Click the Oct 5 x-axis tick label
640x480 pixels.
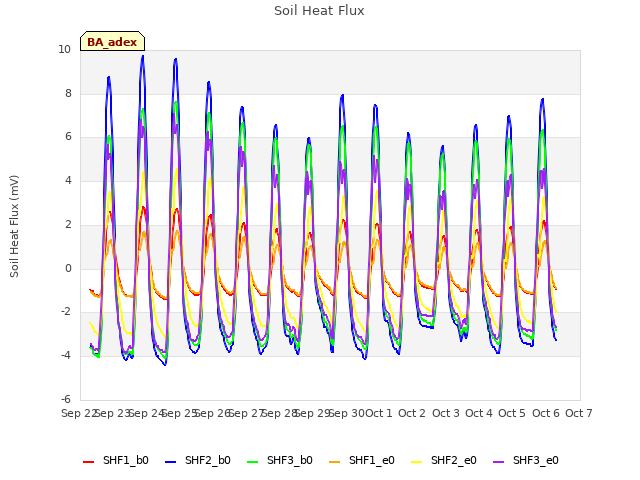(512, 413)
